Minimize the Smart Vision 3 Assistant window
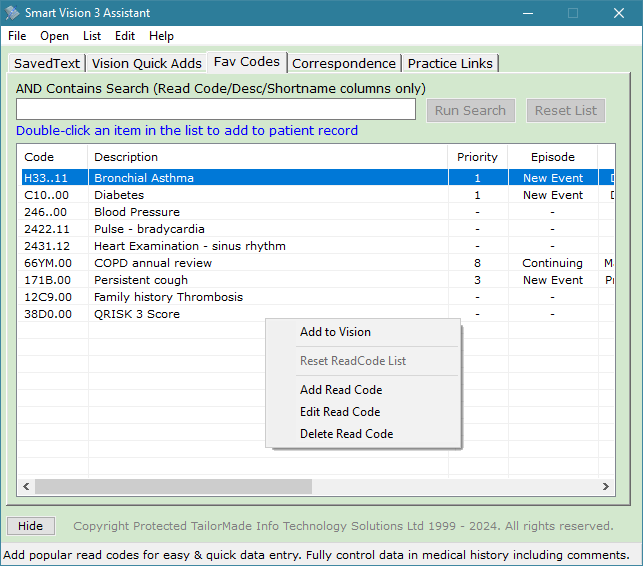 (528, 13)
